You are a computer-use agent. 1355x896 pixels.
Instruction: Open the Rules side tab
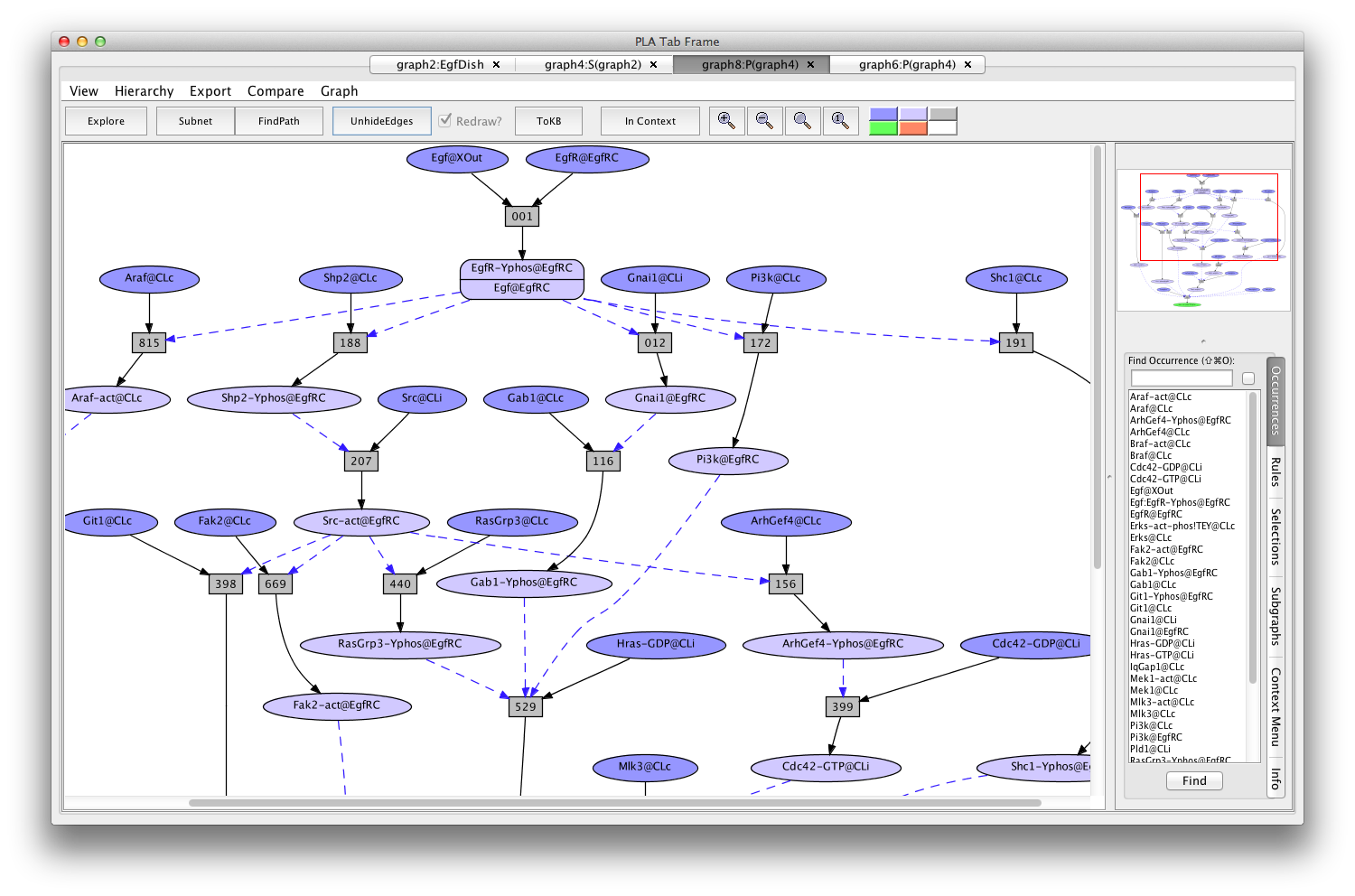coord(1276,472)
